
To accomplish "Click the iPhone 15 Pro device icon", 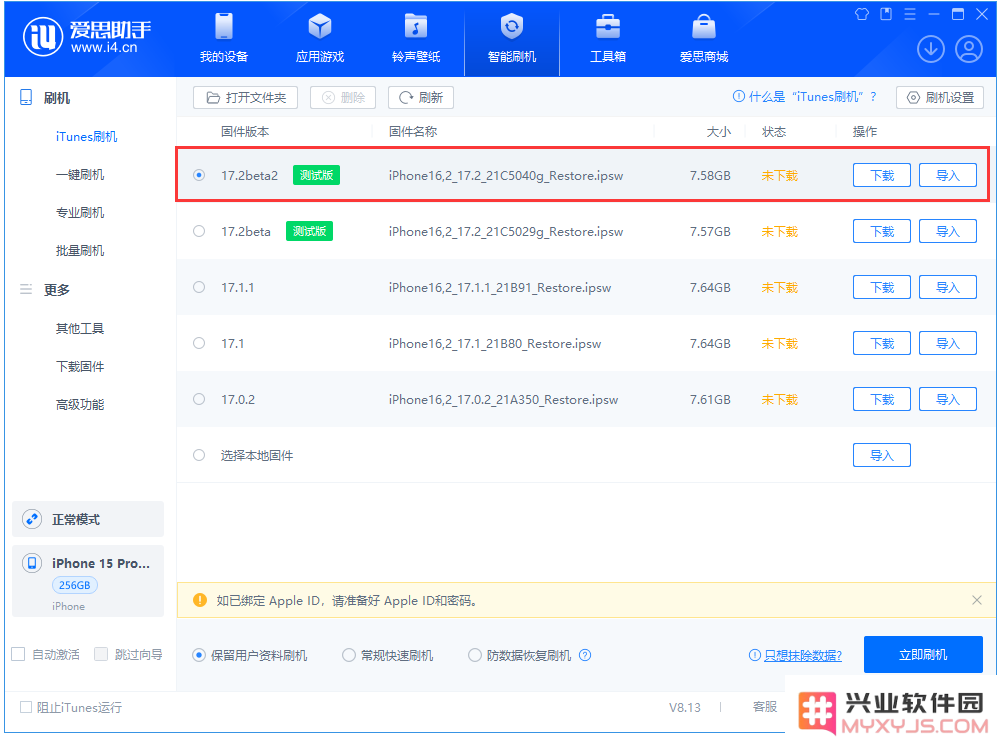I will click(x=32, y=563).
